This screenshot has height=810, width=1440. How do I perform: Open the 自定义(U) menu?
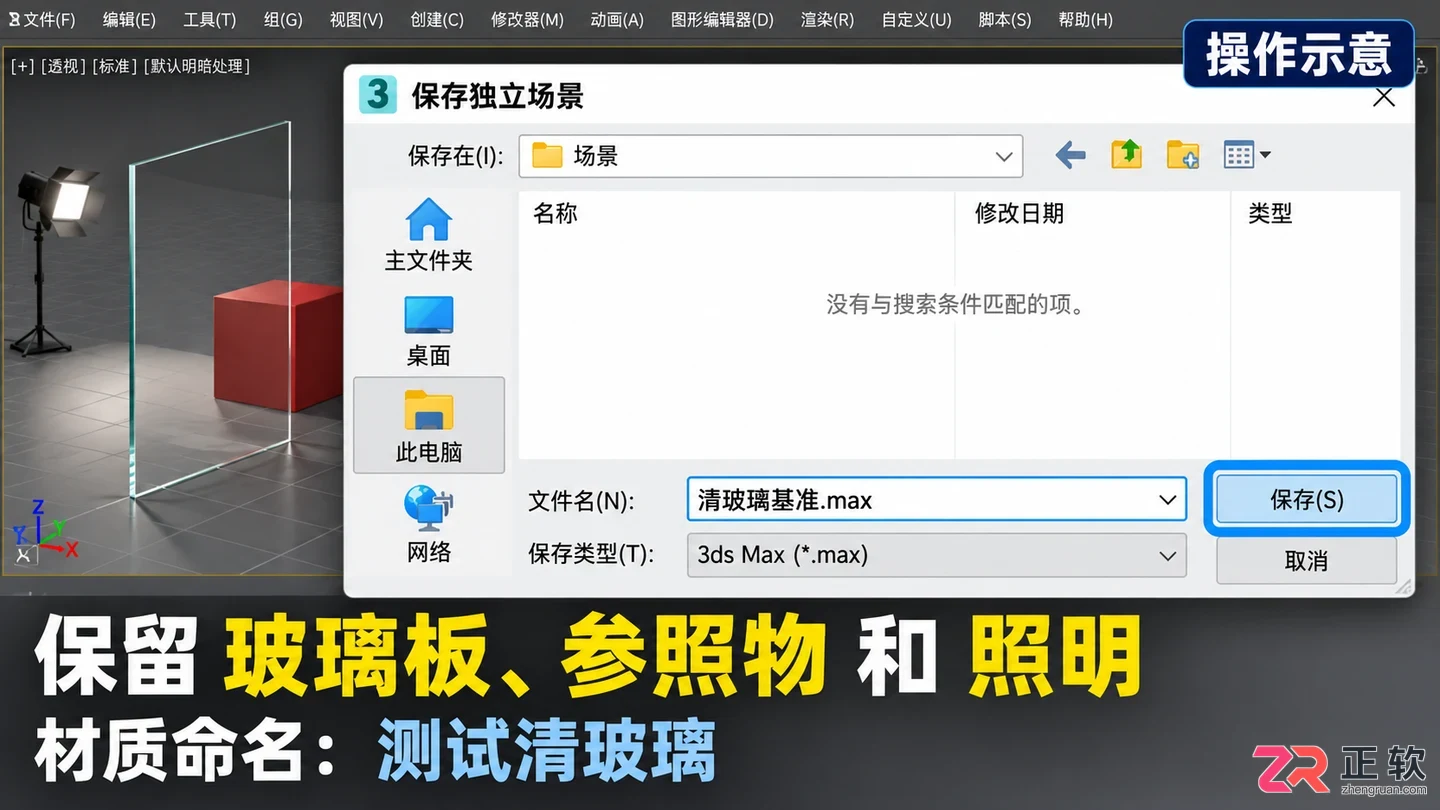point(916,19)
